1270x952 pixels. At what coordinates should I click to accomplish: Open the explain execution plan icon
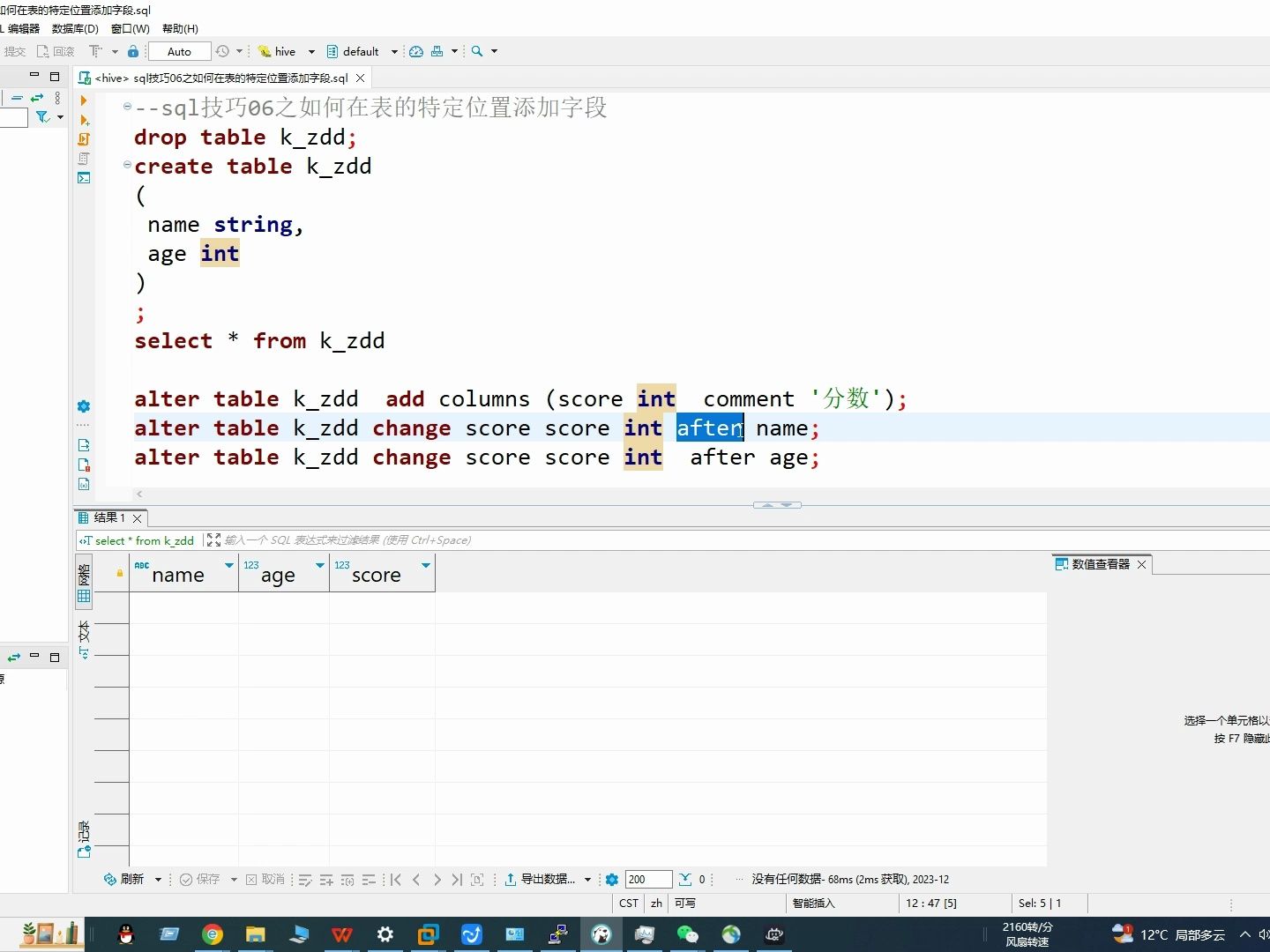tap(84, 159)
